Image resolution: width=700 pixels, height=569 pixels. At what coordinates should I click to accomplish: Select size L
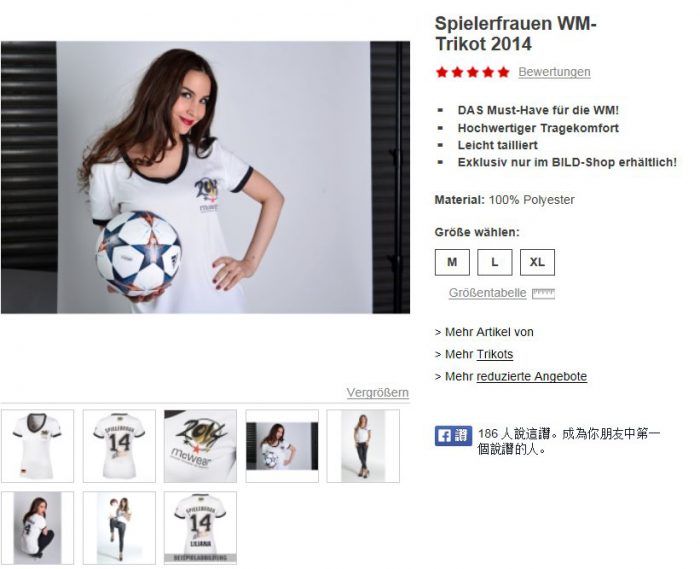pos(495,262)
